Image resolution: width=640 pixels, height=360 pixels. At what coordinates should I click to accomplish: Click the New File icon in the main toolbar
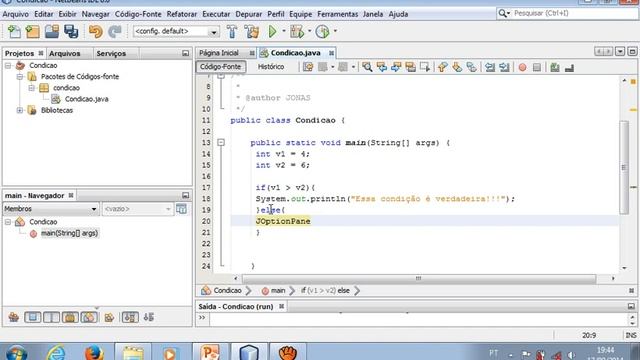tap(14, 31)
